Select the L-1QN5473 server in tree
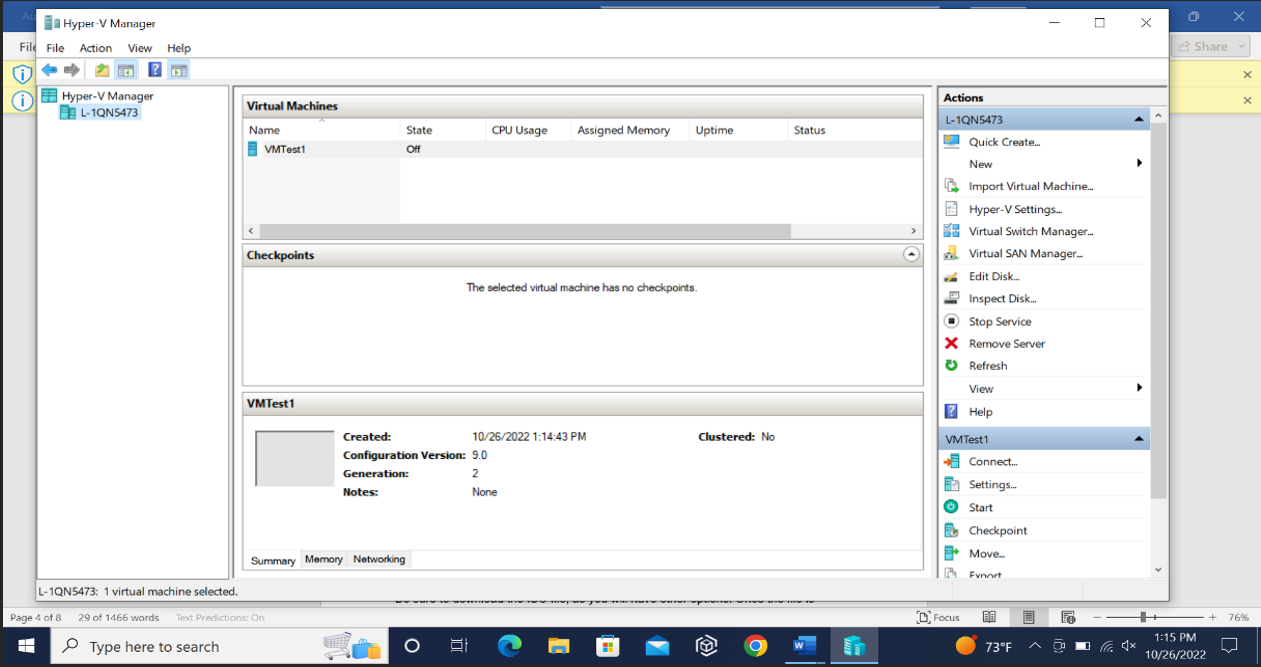Viewport: 1261px width, 667px height. 109,113
